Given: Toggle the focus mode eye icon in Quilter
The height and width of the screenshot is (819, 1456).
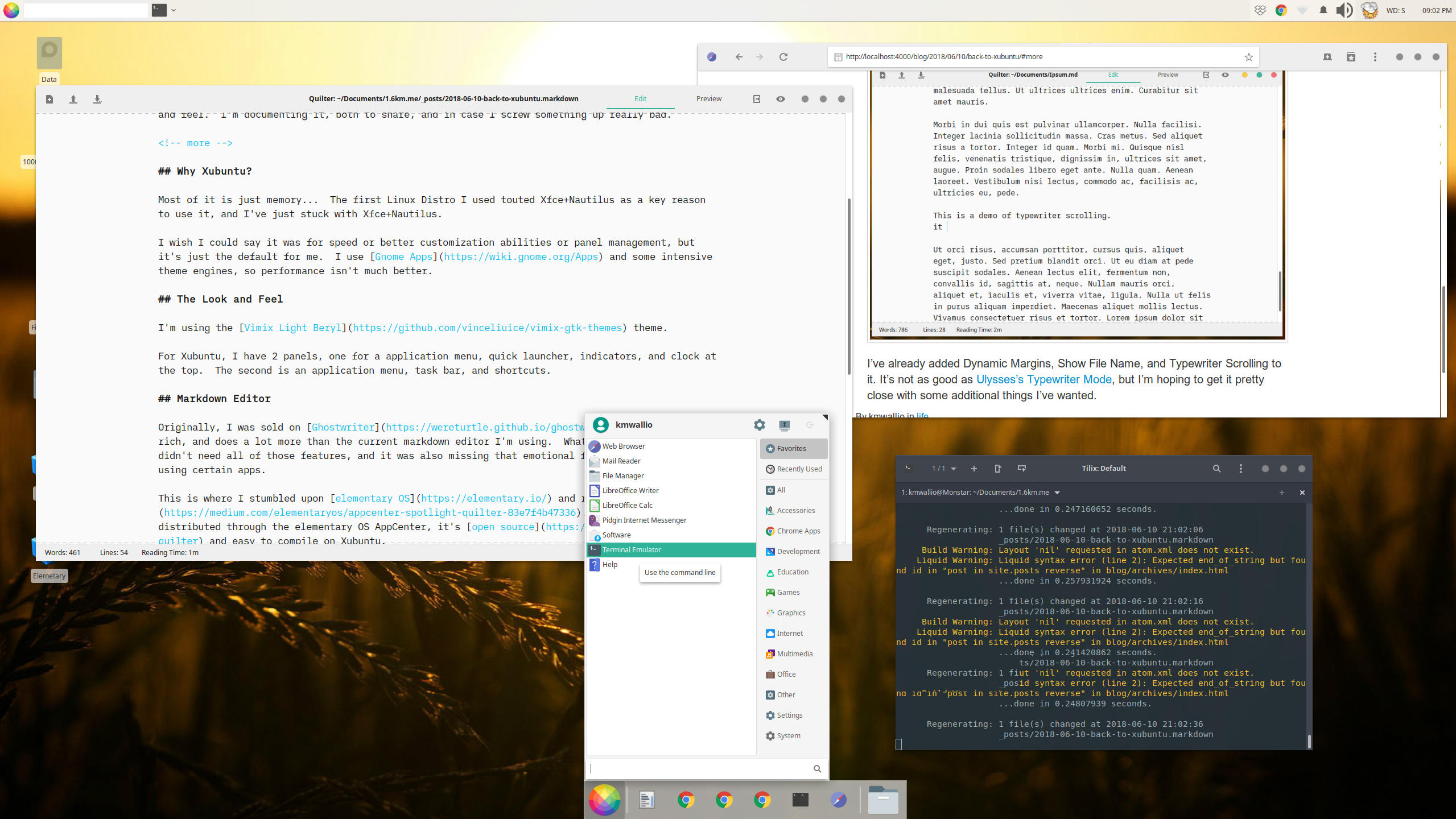Looking at the screenshot, I should click(781, 99).
